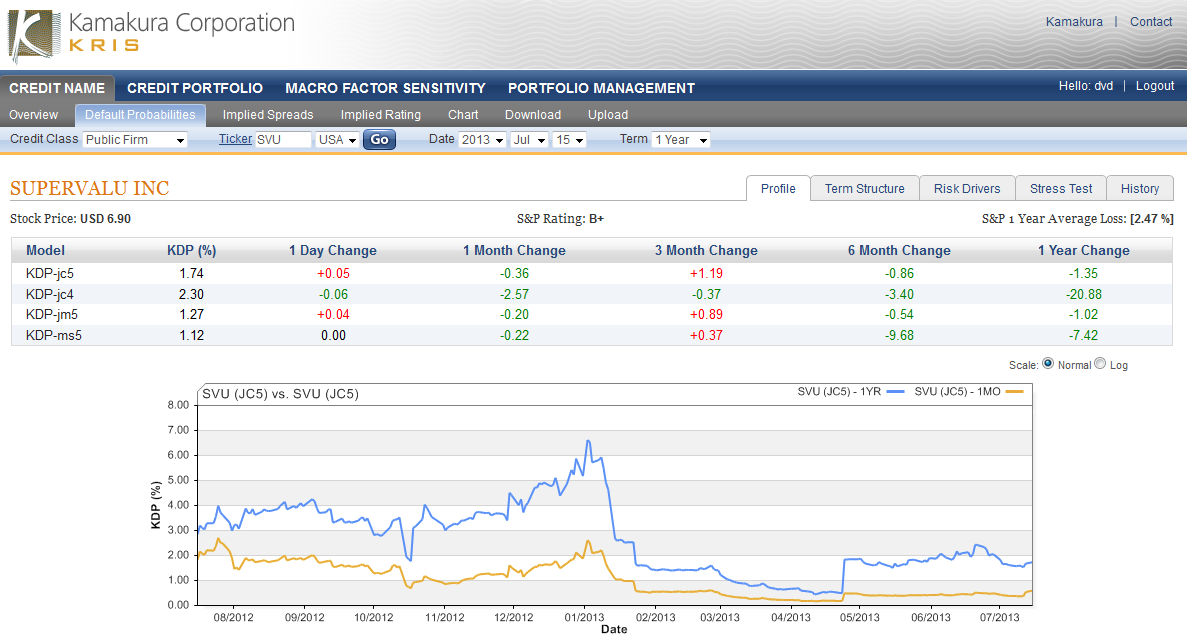Open the USA country dropdown
The image size is (1187, 639).
[x=337, y=140]
